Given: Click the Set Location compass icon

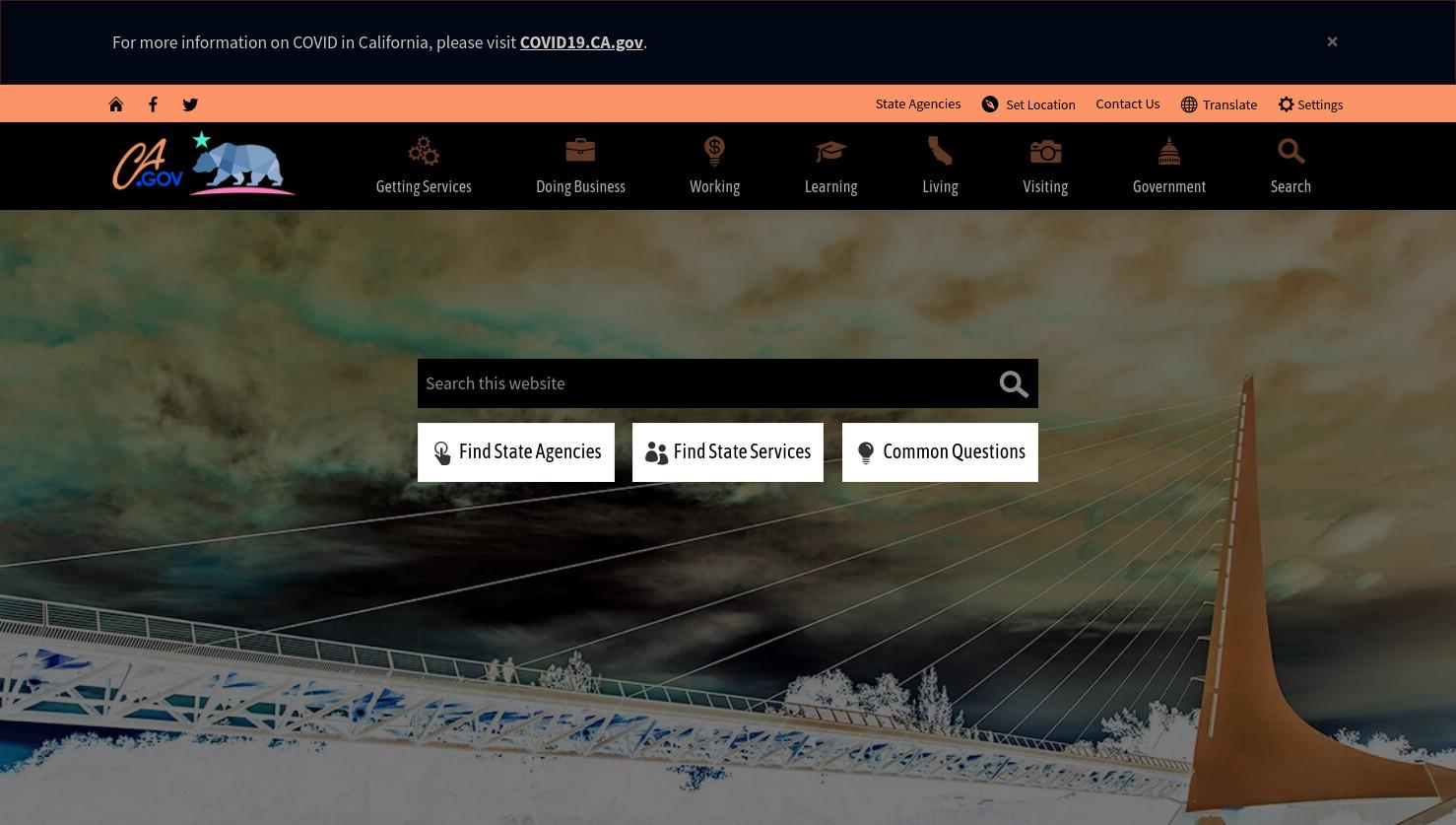Looking at the screenshot, I should (990, 104).
